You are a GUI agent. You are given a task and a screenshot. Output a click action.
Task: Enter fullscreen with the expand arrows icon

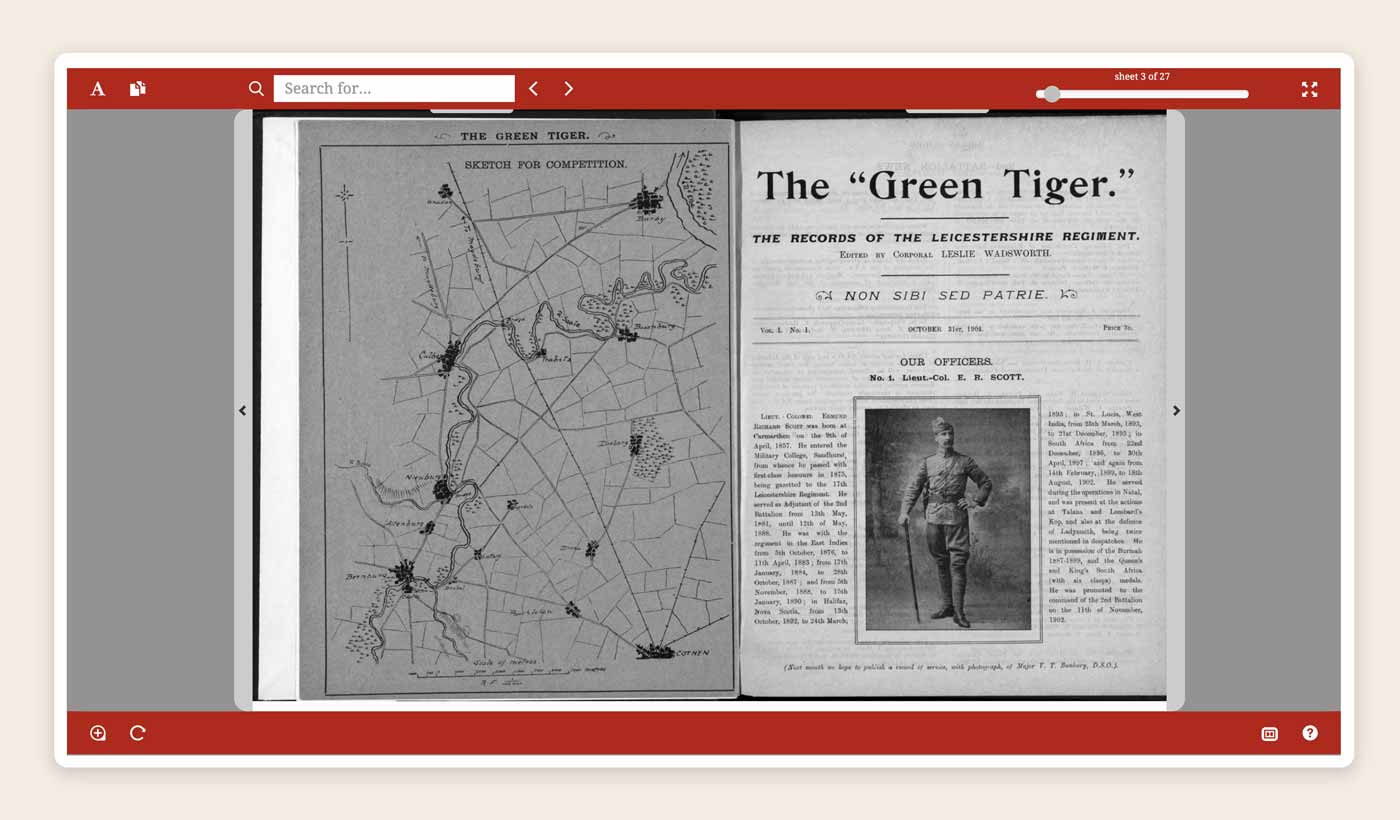tap(1309, 89)
